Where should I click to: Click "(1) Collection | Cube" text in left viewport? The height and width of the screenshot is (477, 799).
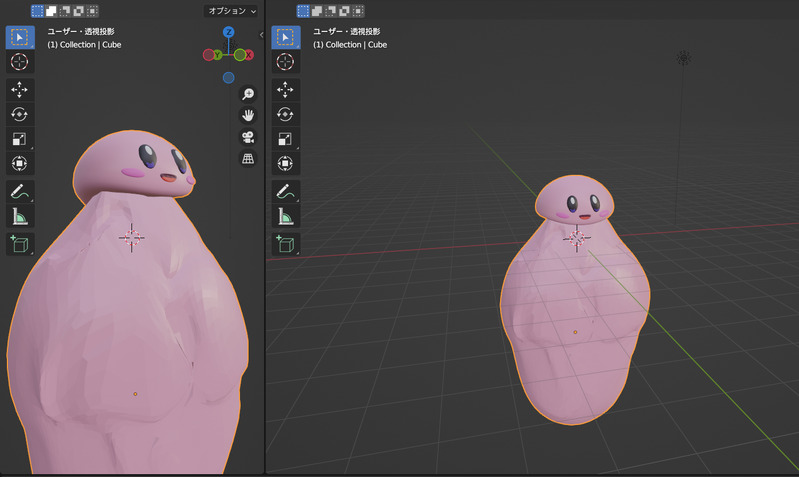point(84,45)
